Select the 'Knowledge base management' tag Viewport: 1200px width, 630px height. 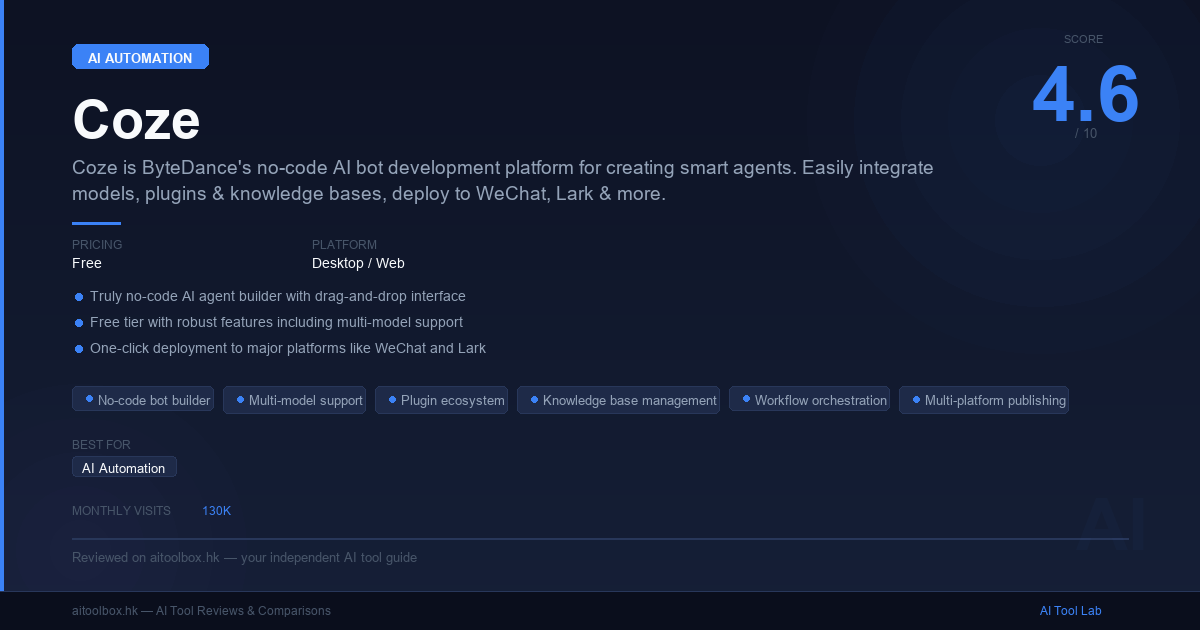click(x=618, y=400)
